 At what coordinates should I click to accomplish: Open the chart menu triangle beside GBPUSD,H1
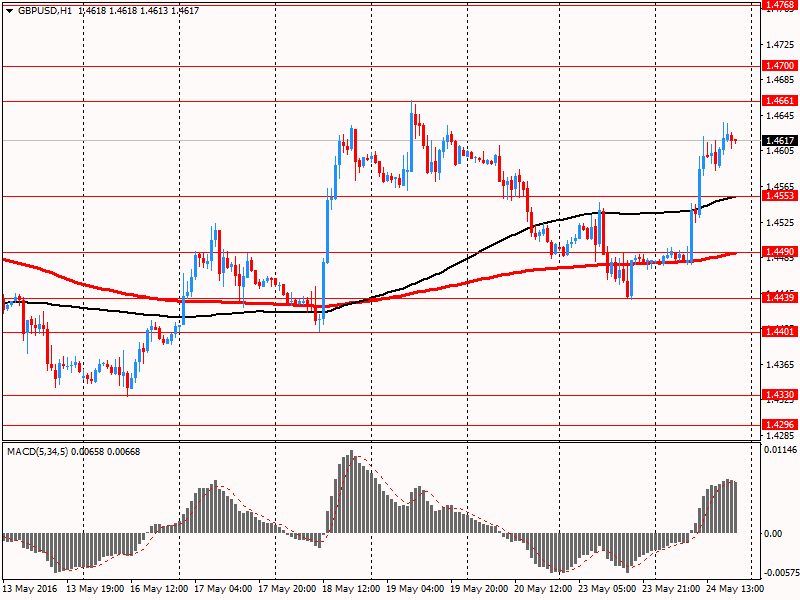[x=10, y=11]
